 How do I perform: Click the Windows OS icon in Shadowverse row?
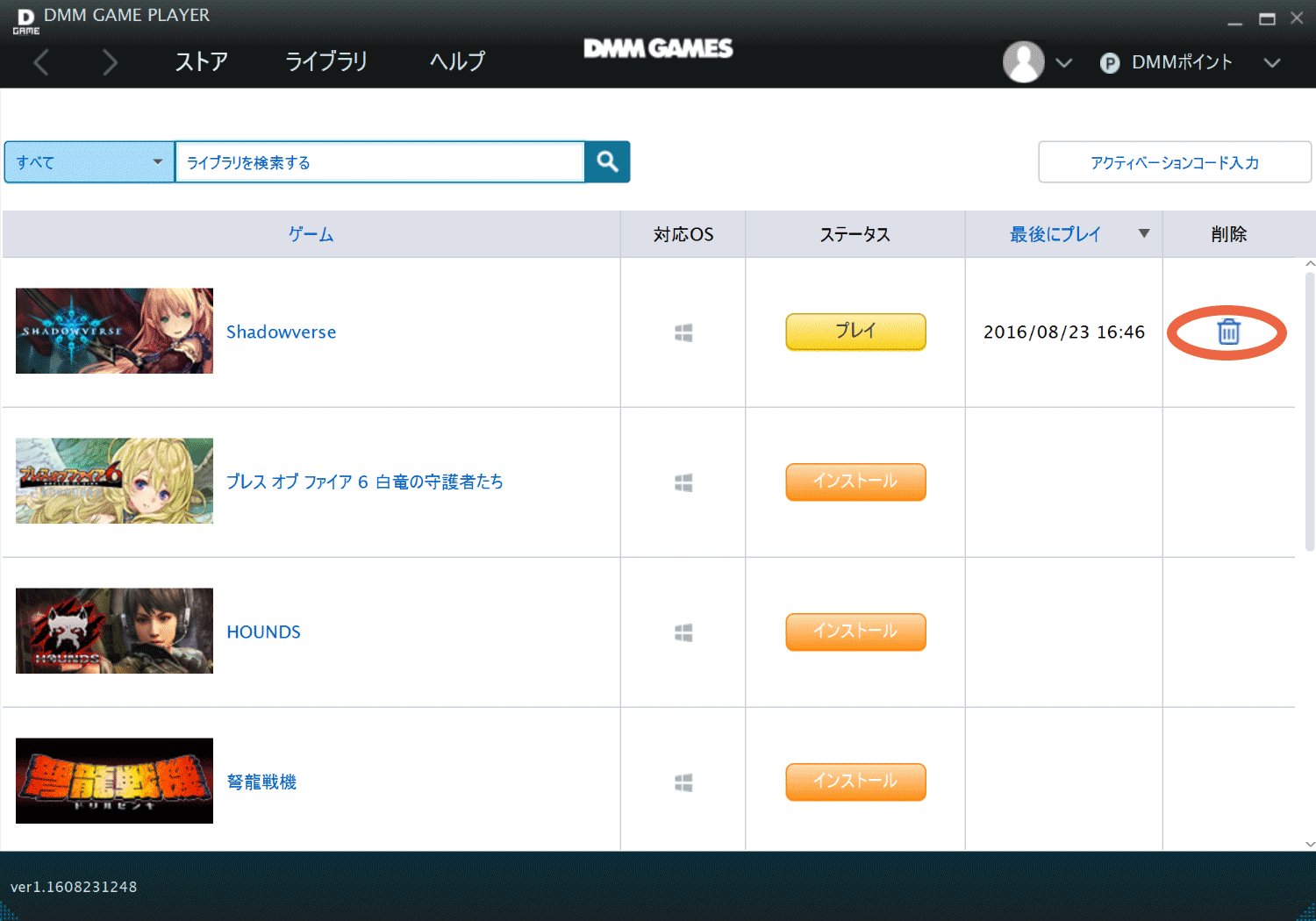[x=683, y=332]
